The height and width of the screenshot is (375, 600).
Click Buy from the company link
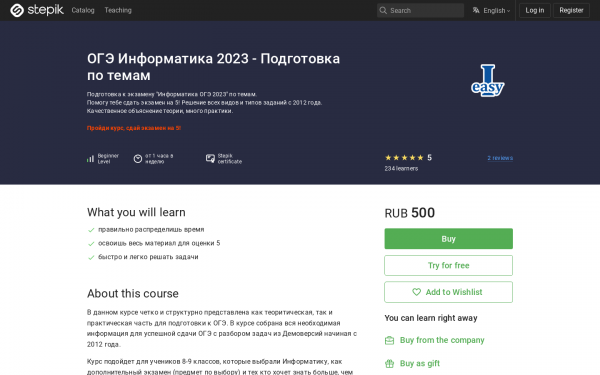pos(442,340)
